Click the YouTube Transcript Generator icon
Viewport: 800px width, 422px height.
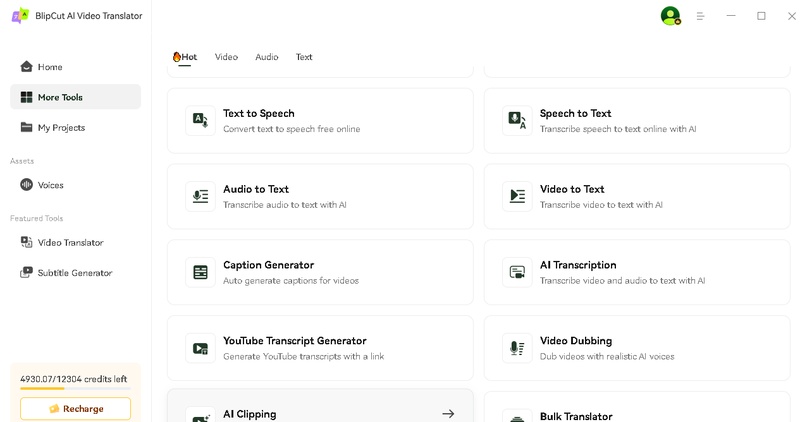pyautogui.click(x=200, y=348)
